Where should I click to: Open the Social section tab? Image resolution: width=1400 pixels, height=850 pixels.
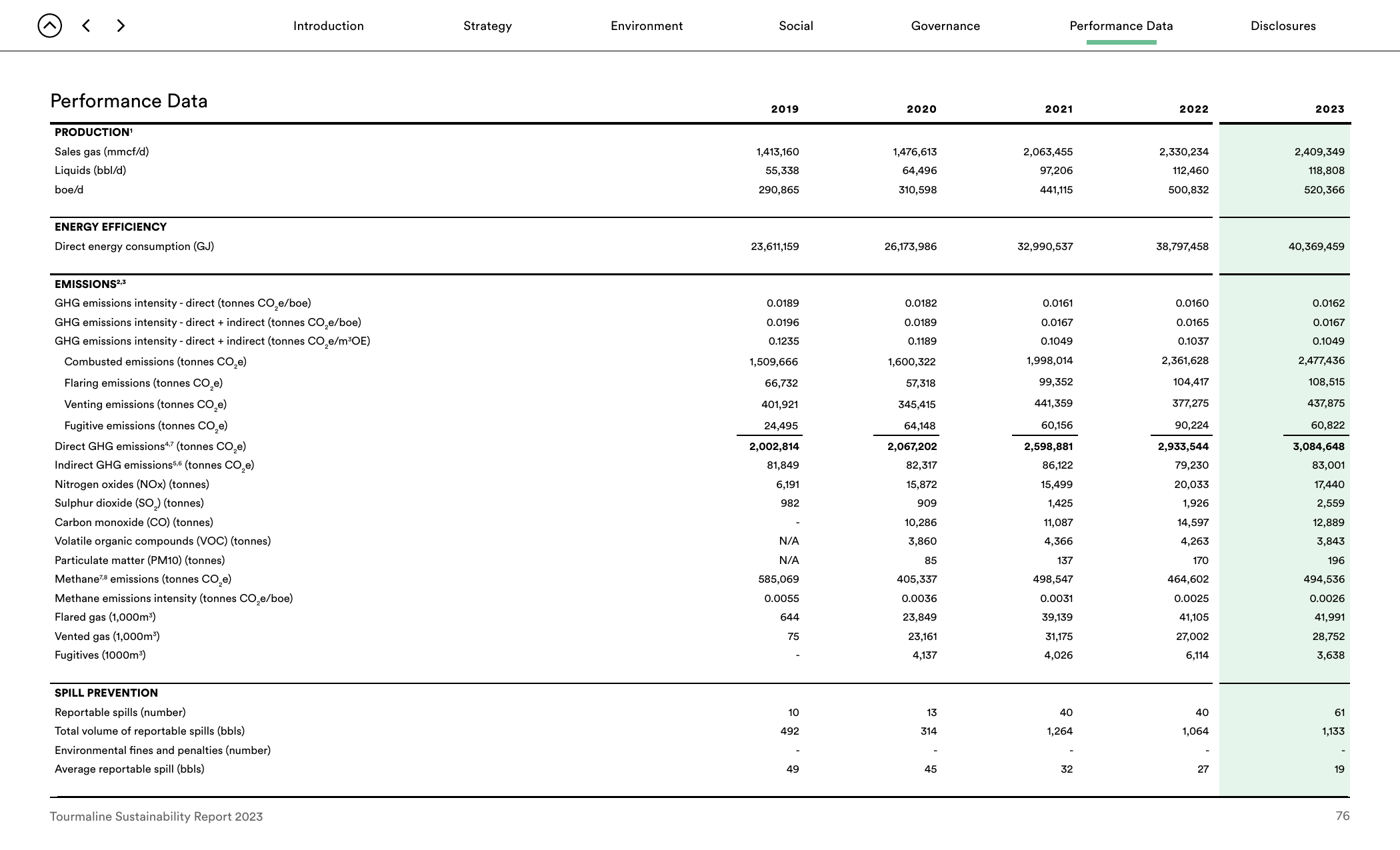(796, 26)
